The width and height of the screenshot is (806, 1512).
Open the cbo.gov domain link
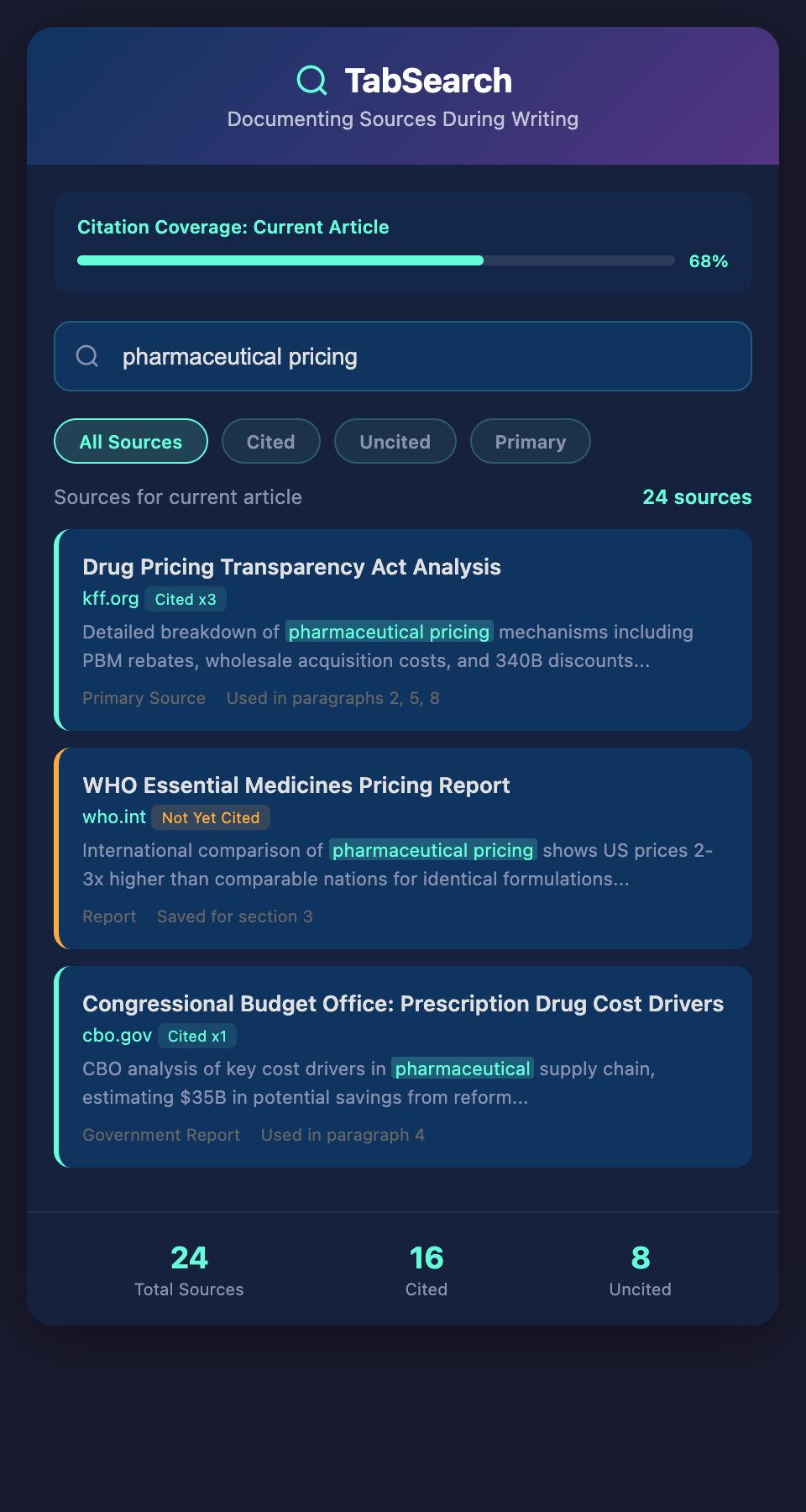click(x=117, y=1036)
